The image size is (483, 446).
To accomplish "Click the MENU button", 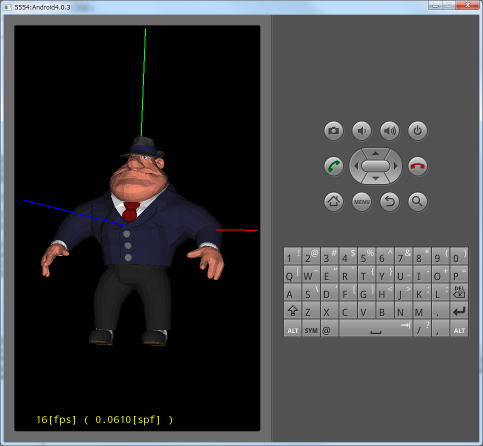I will click(361, 201).
